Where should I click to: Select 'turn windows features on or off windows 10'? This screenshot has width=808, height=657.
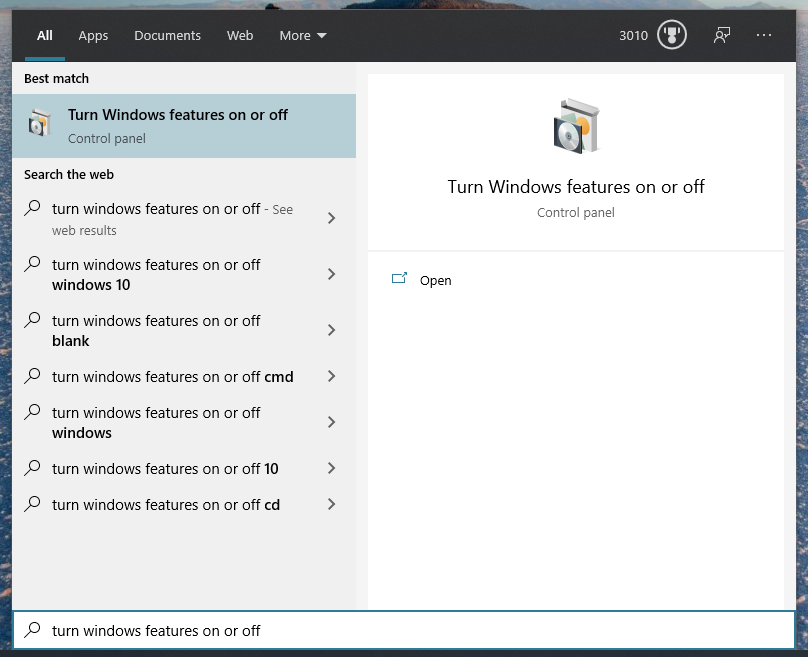tap(184, 274)
